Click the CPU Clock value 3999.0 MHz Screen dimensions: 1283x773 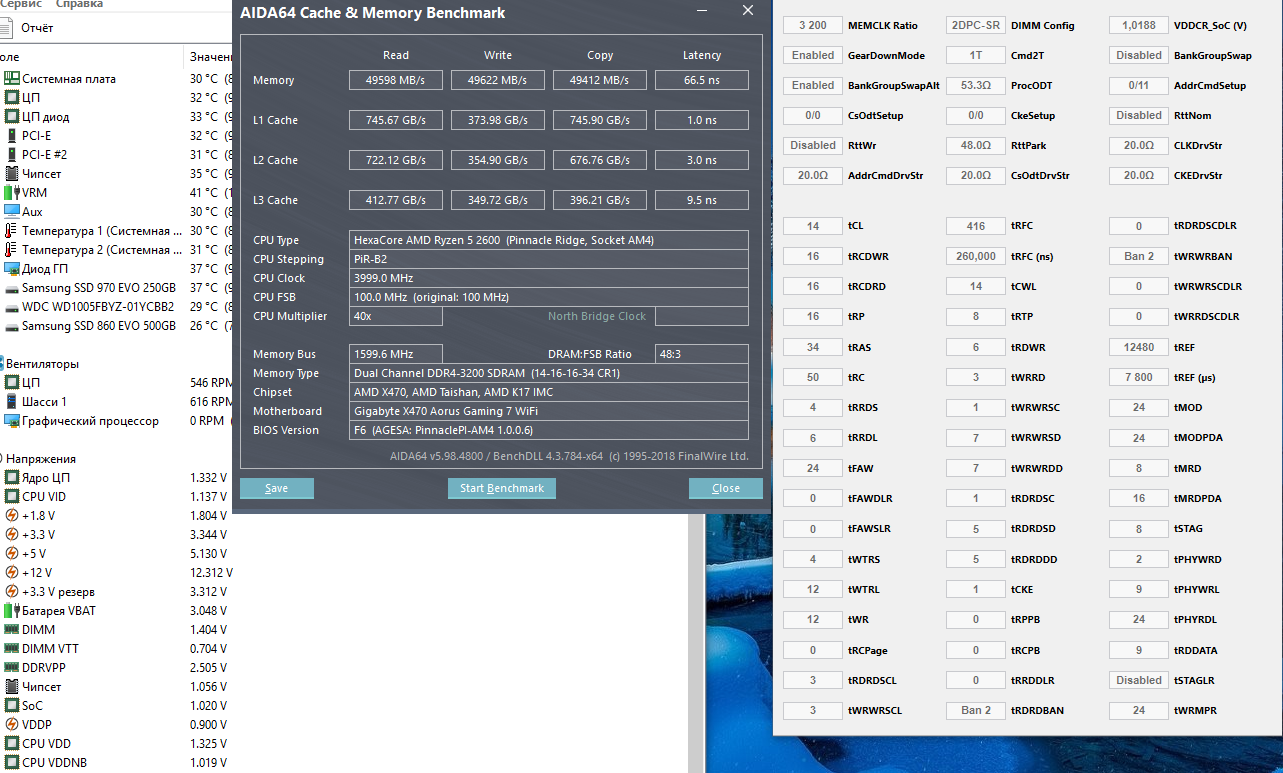(x=549, y=278)
